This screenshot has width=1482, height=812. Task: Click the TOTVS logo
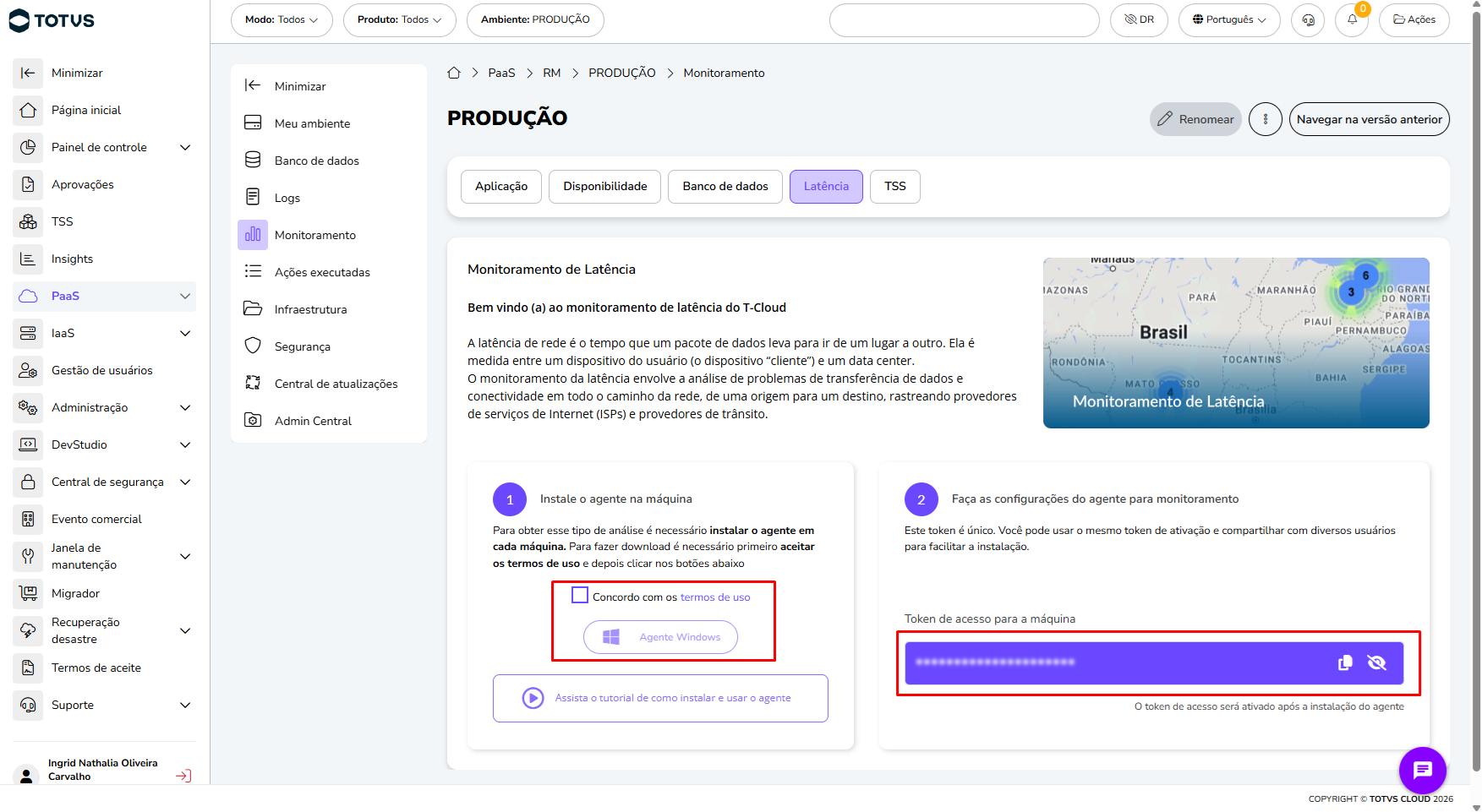pos(52,20)
